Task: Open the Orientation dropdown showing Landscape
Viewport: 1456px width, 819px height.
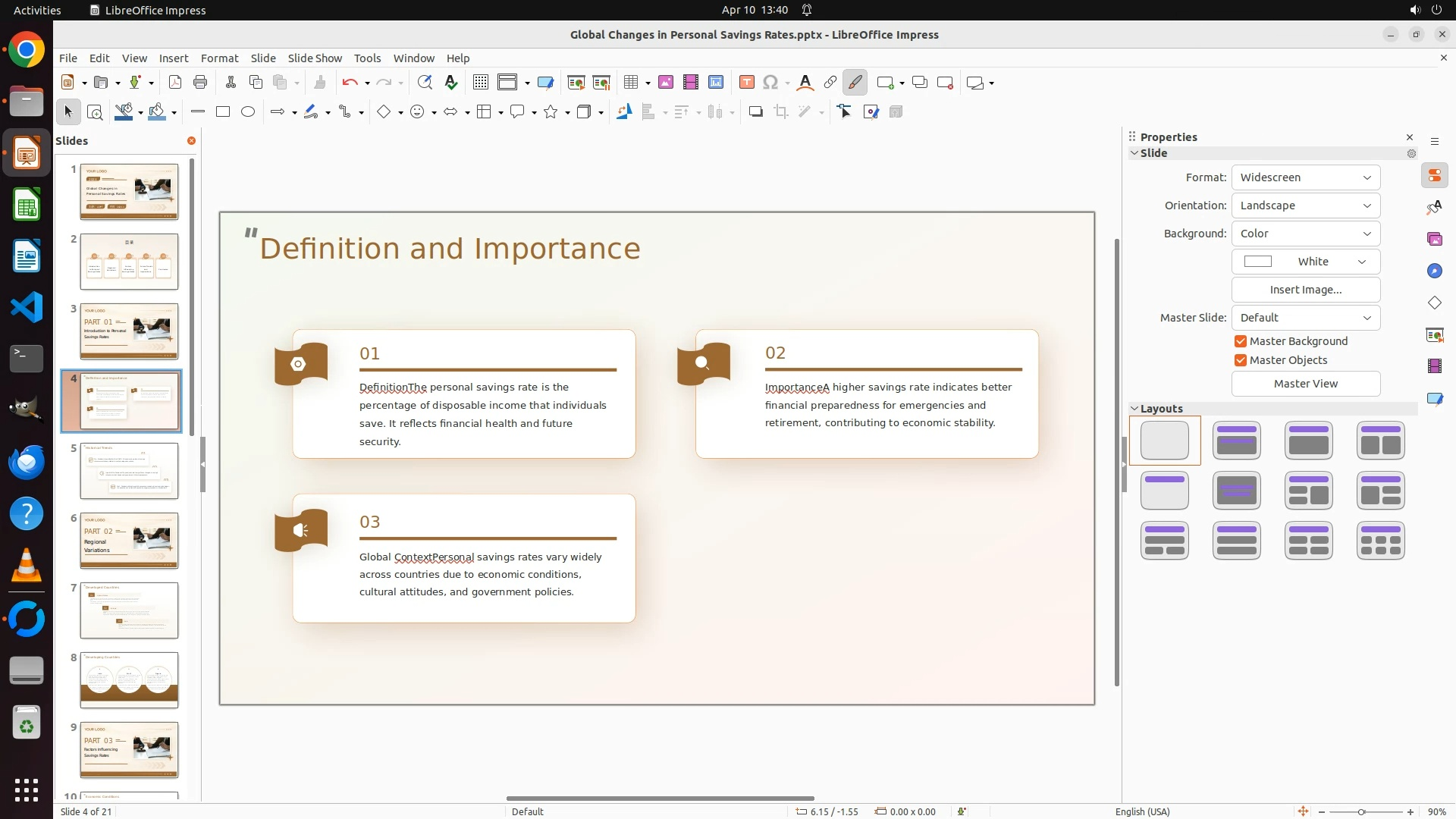Action: tap(1305, 206)
